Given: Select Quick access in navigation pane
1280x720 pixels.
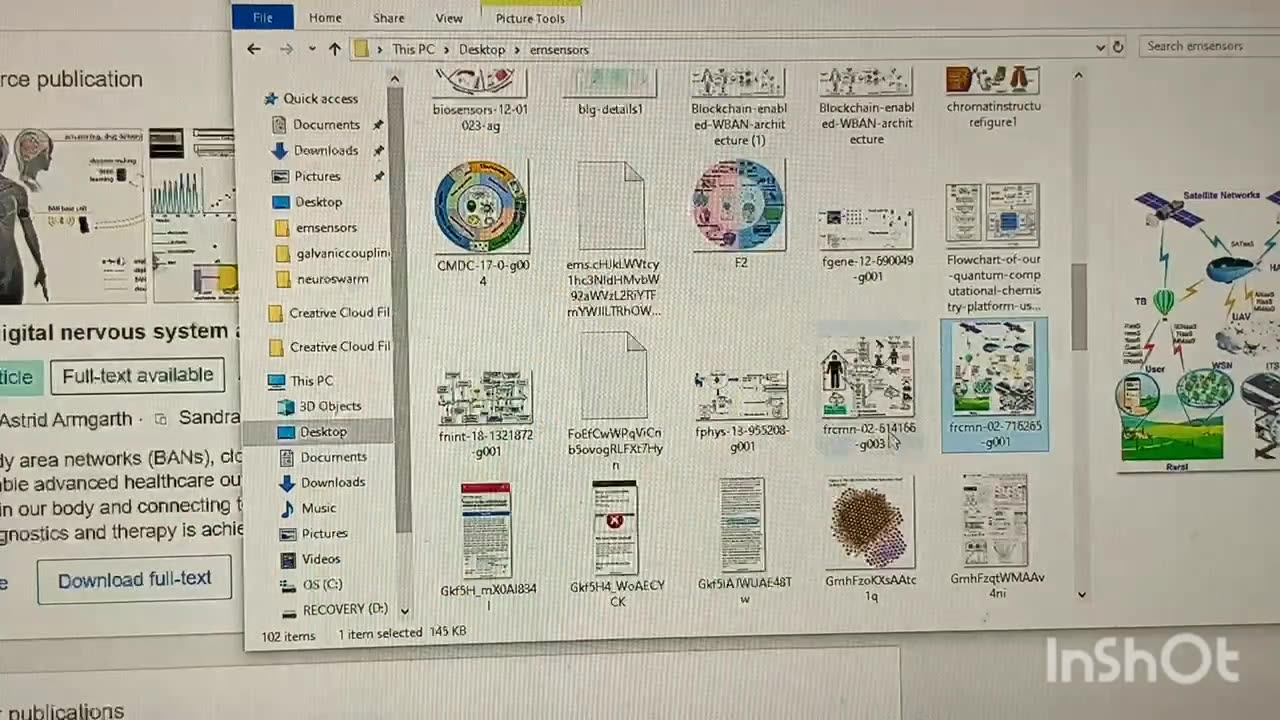Looking at the screenshot, I should click(319, 98).
